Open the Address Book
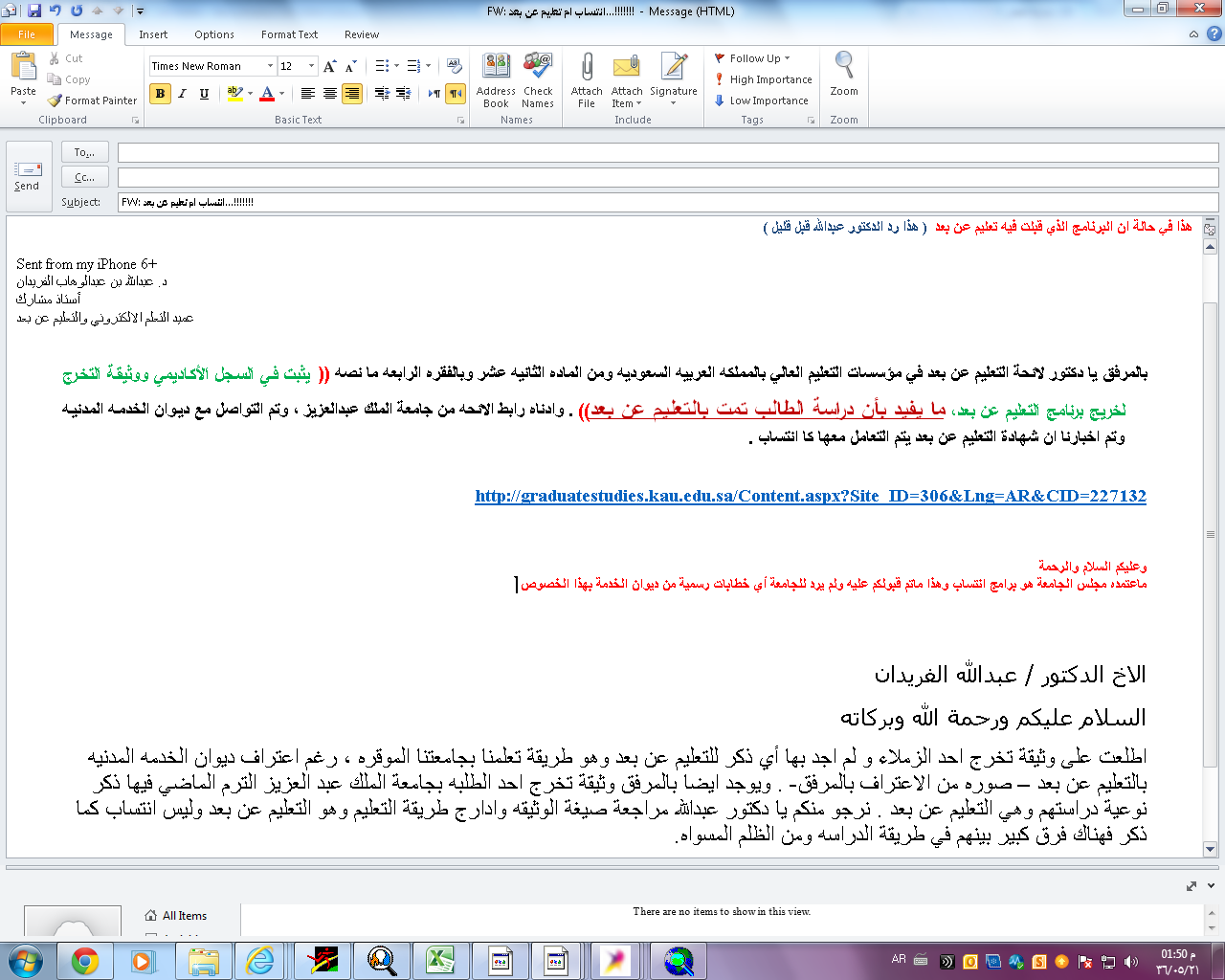The height and width of the screenshot is (980, 1225). pyautogui.click(x=496, y=80)
